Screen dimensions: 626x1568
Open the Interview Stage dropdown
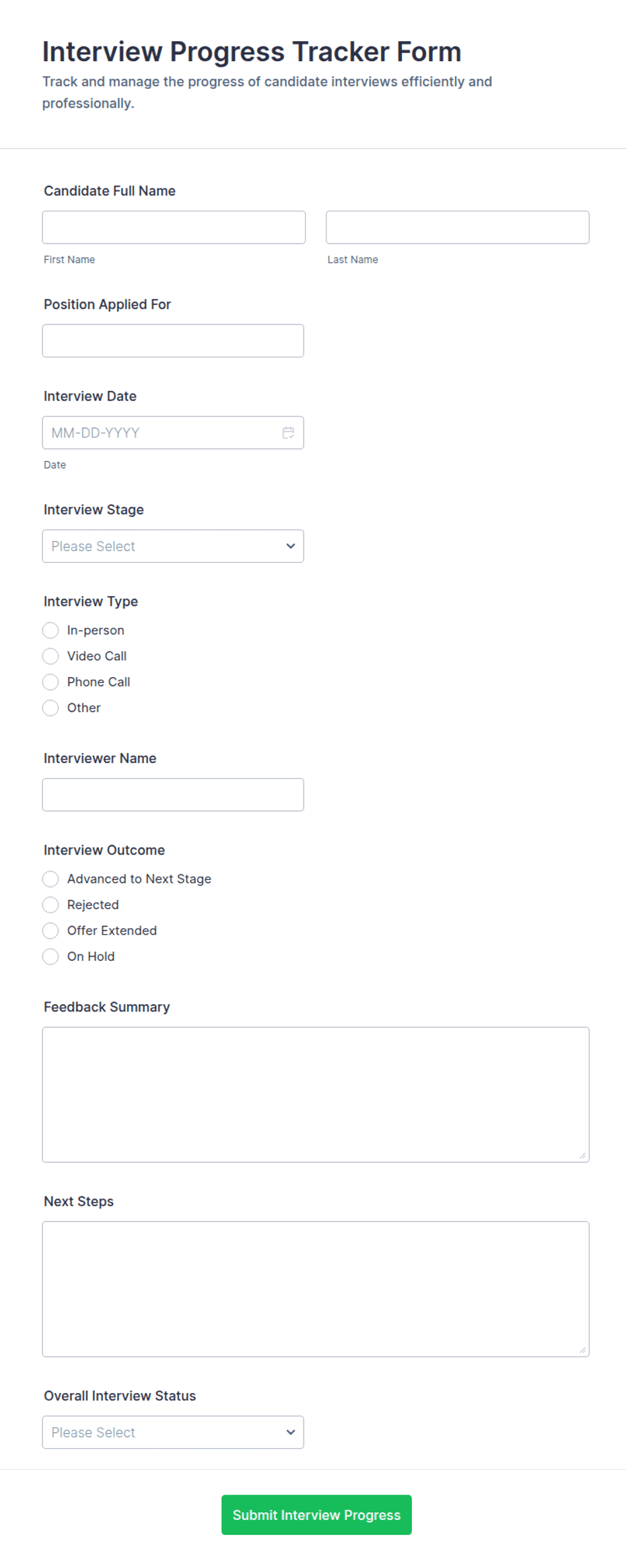click(173, 546)
